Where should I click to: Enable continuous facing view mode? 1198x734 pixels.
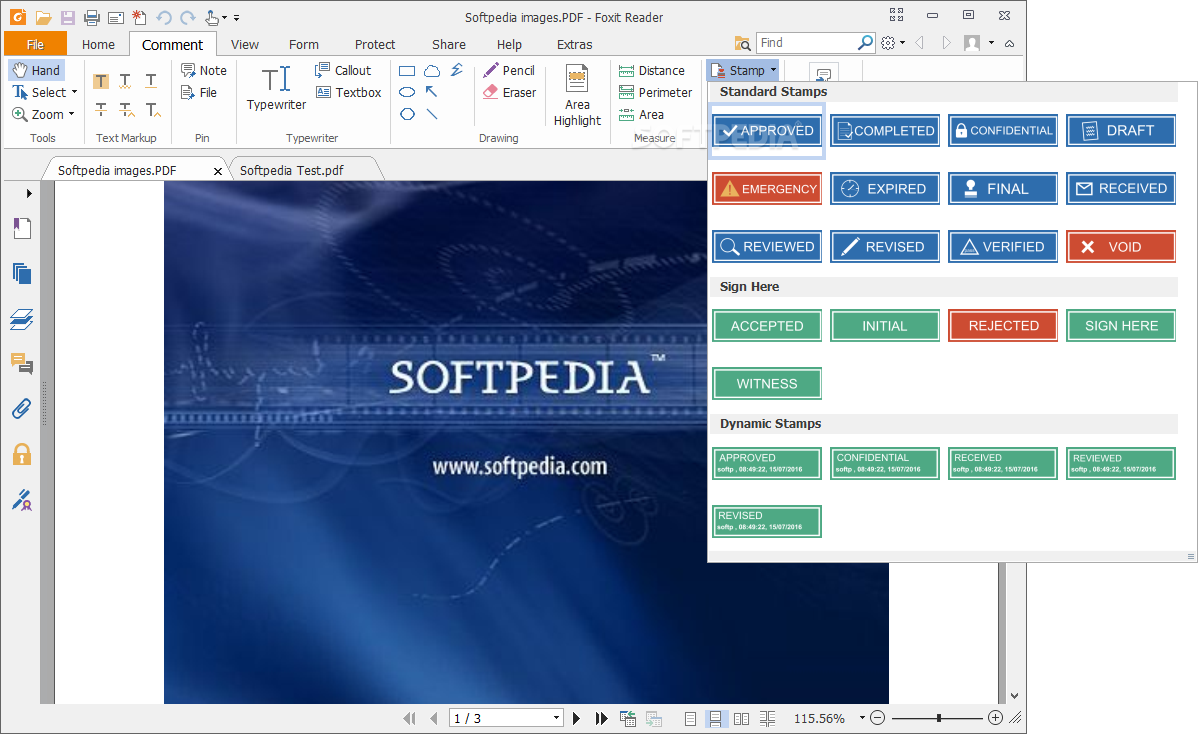coord(767,718)
